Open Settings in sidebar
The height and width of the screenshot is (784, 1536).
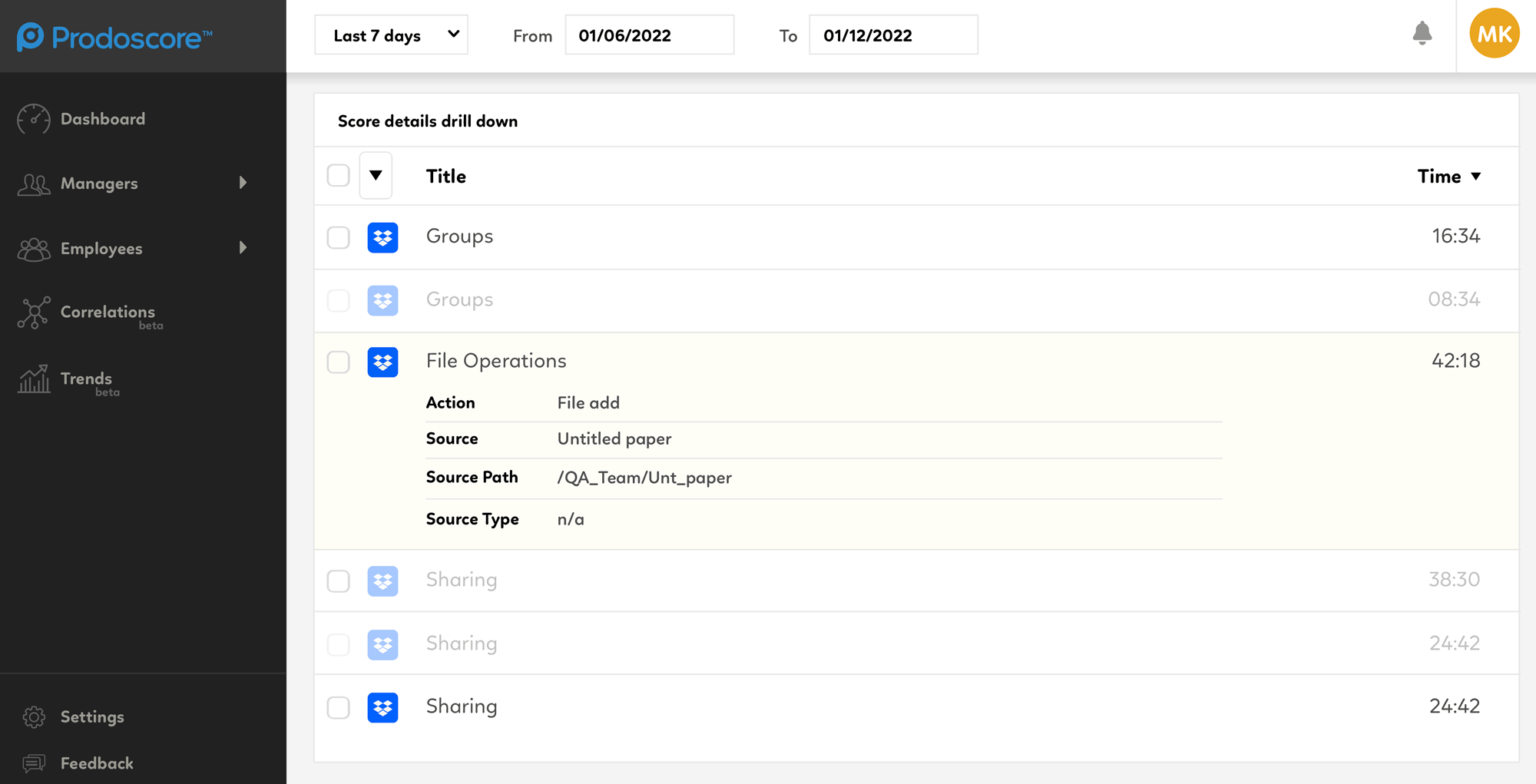(x=92, y=716)
